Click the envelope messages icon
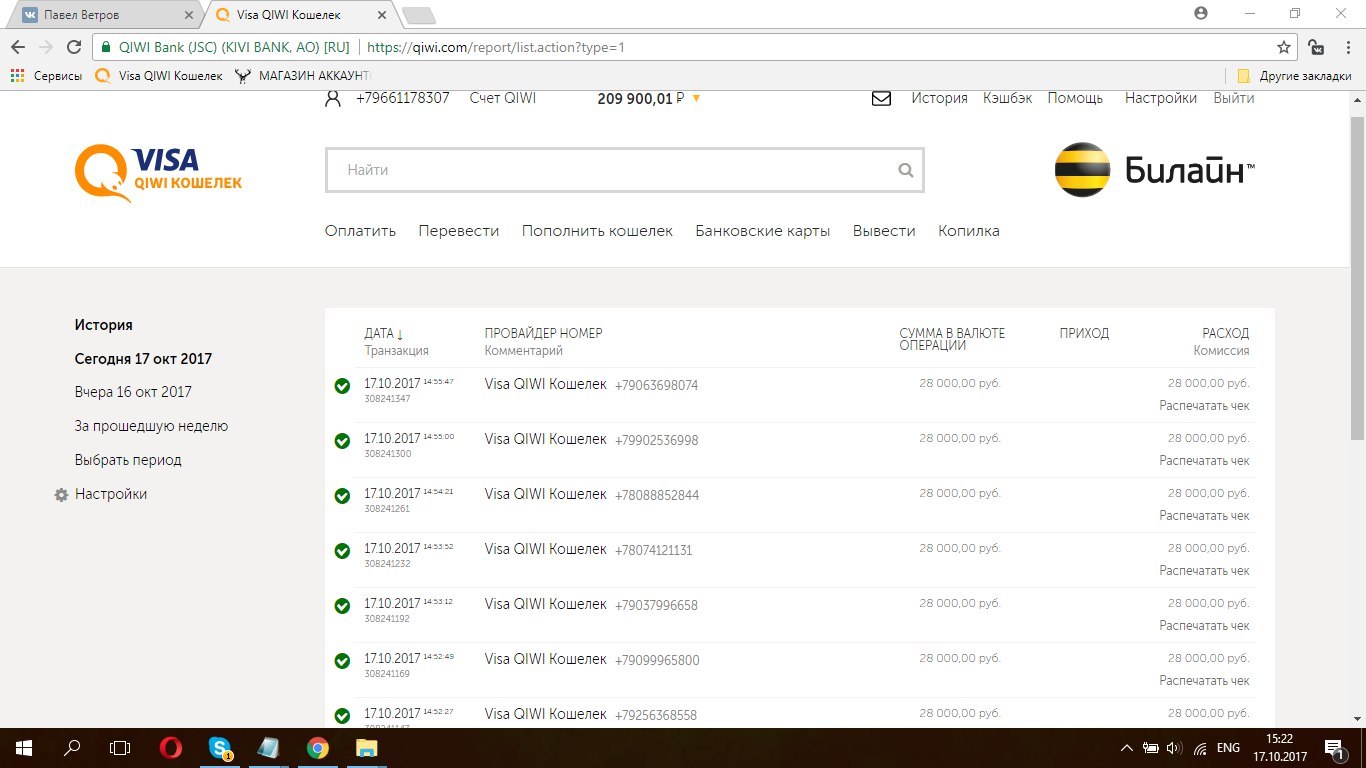Screen dimensions: 1366x768 click(881, 99)
